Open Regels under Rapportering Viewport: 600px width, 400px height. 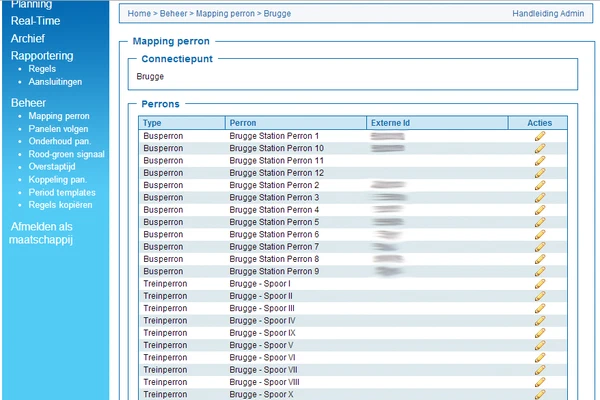(x=42, y=69)
